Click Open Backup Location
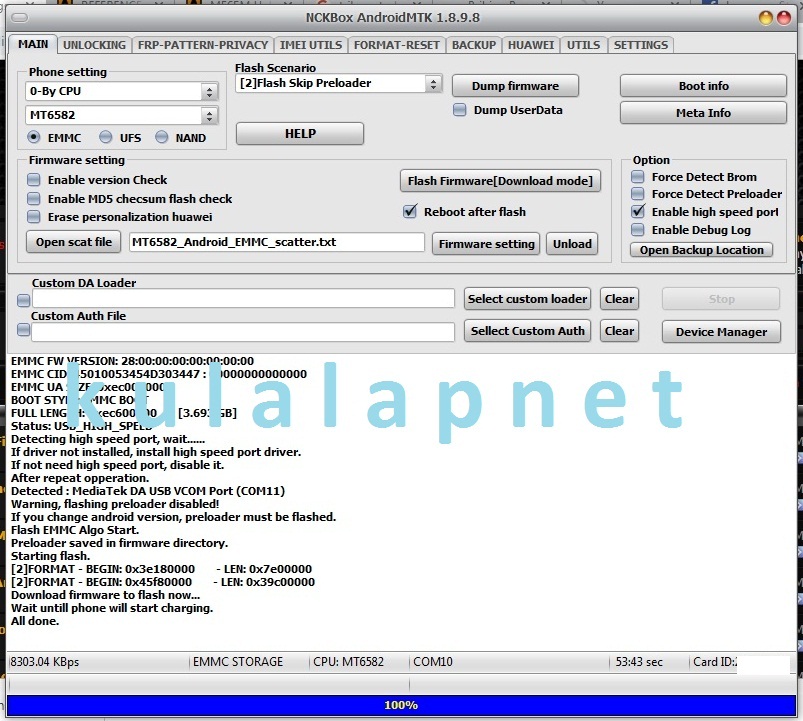 (702, 250)
